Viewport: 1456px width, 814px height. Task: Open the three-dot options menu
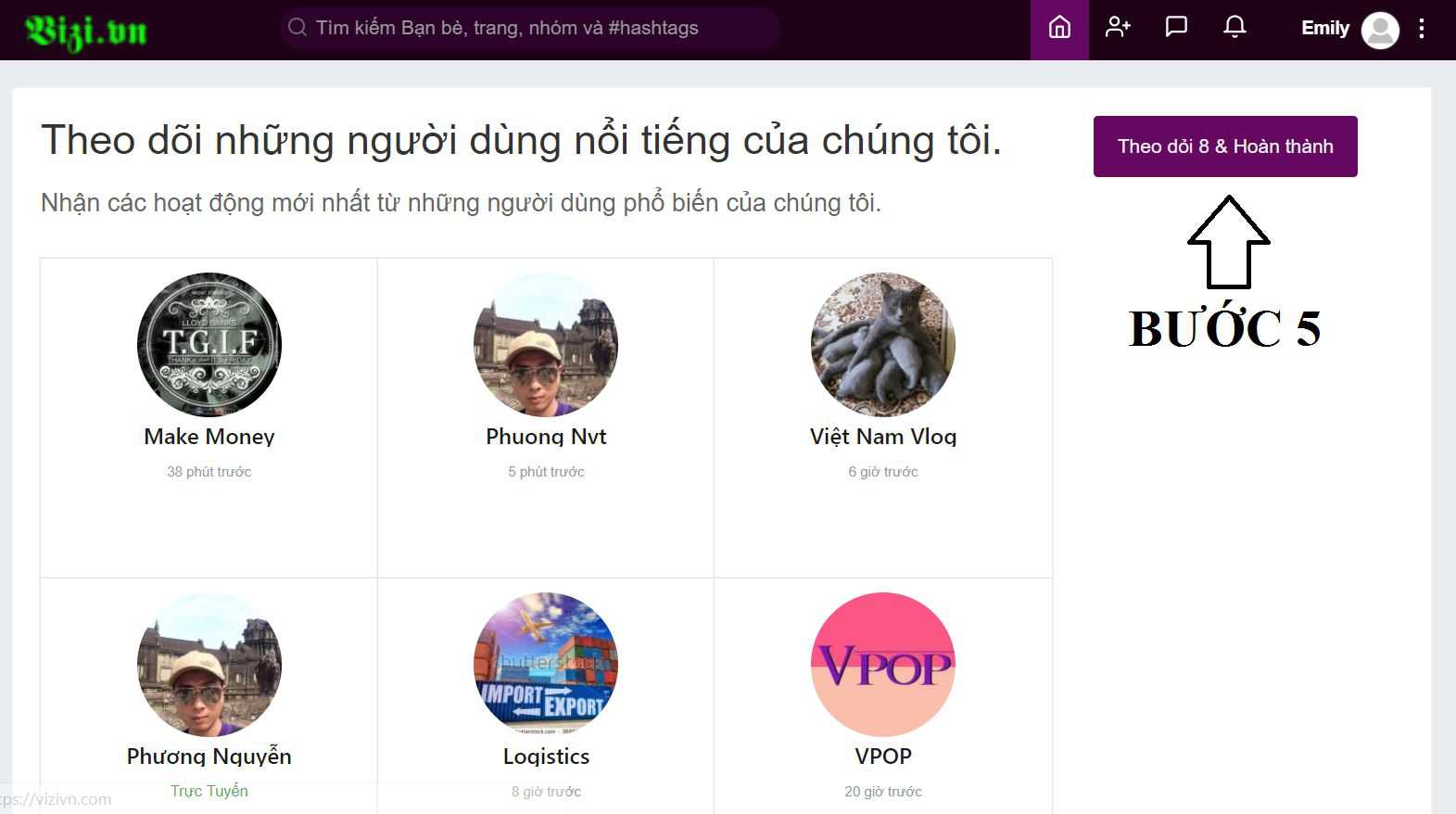pyautogui.click(x=1422, y=29)
